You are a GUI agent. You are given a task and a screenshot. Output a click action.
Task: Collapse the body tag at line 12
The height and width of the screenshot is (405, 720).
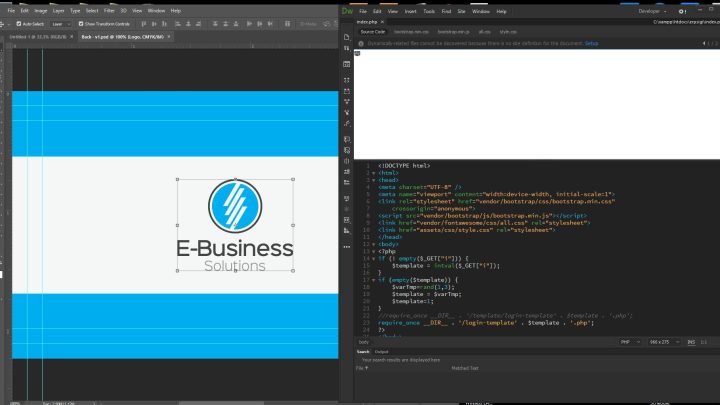click(373, 244)
